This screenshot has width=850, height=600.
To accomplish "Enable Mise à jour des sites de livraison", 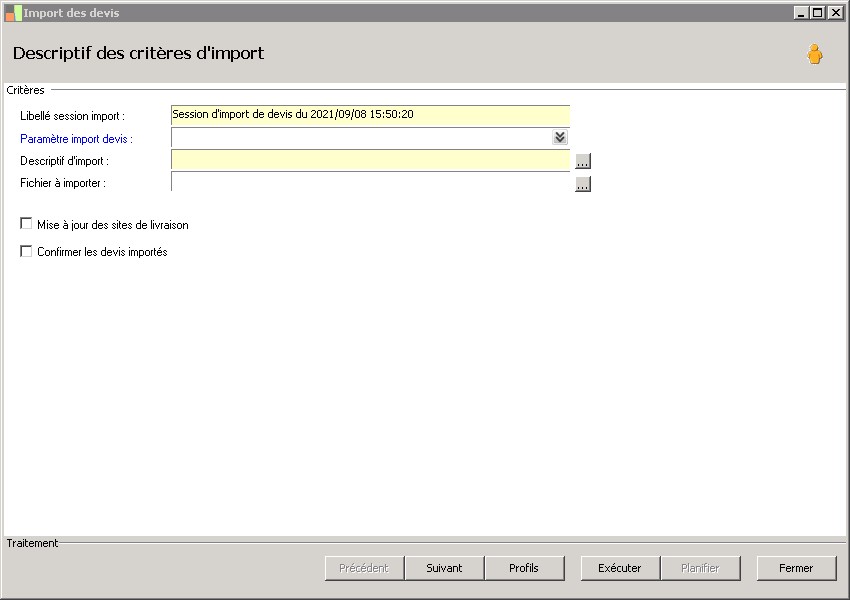I will 26,223.
